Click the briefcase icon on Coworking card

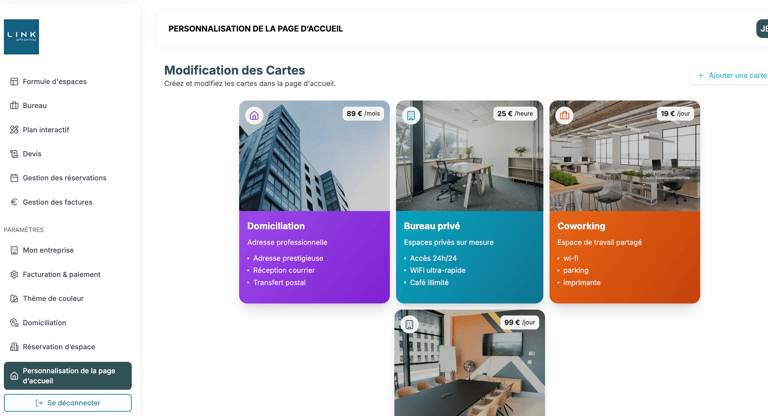pyautogui.click(x=564, y=116)
